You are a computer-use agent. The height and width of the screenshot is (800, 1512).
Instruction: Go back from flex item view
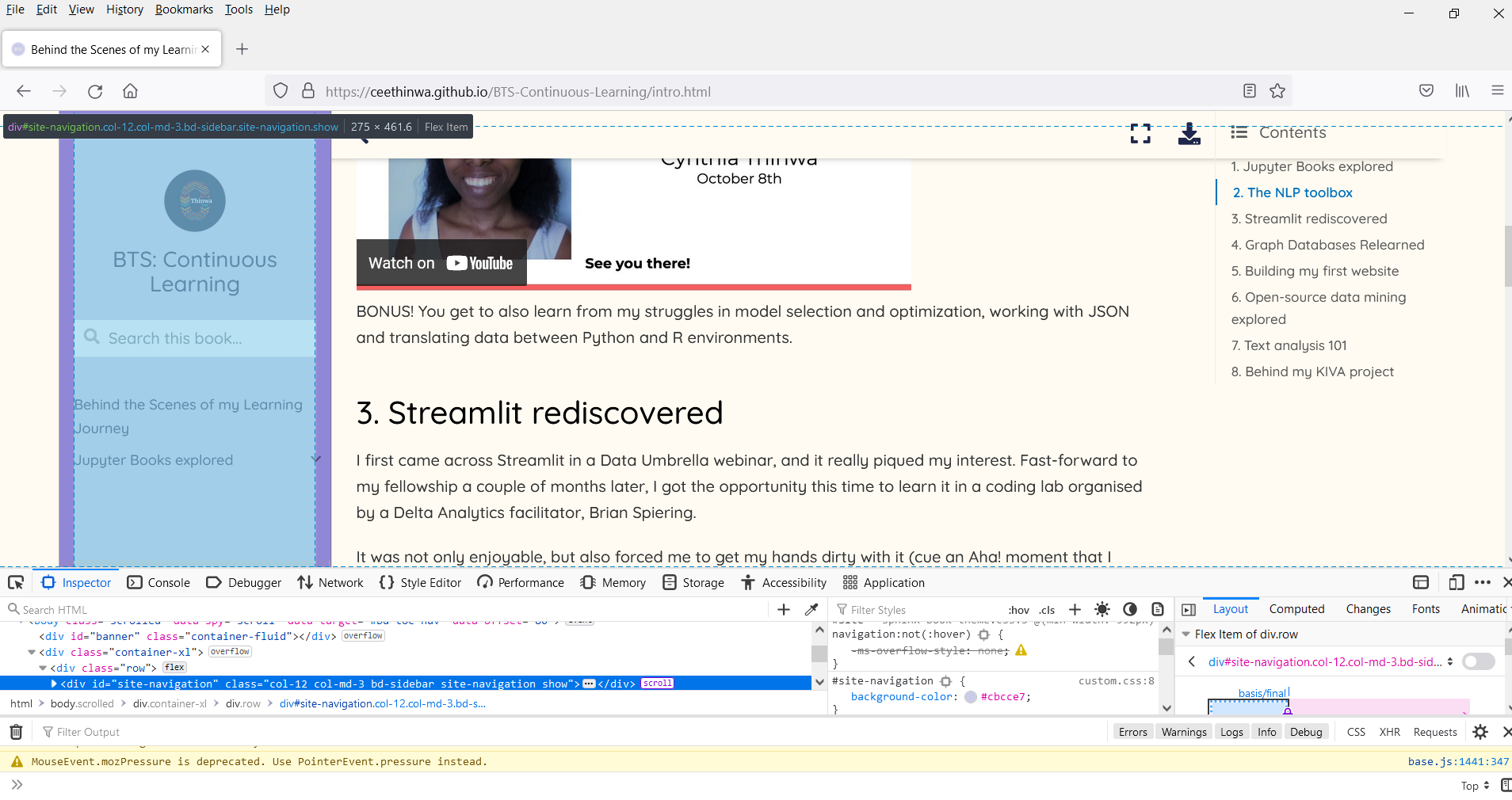[x=1191, y=661]
